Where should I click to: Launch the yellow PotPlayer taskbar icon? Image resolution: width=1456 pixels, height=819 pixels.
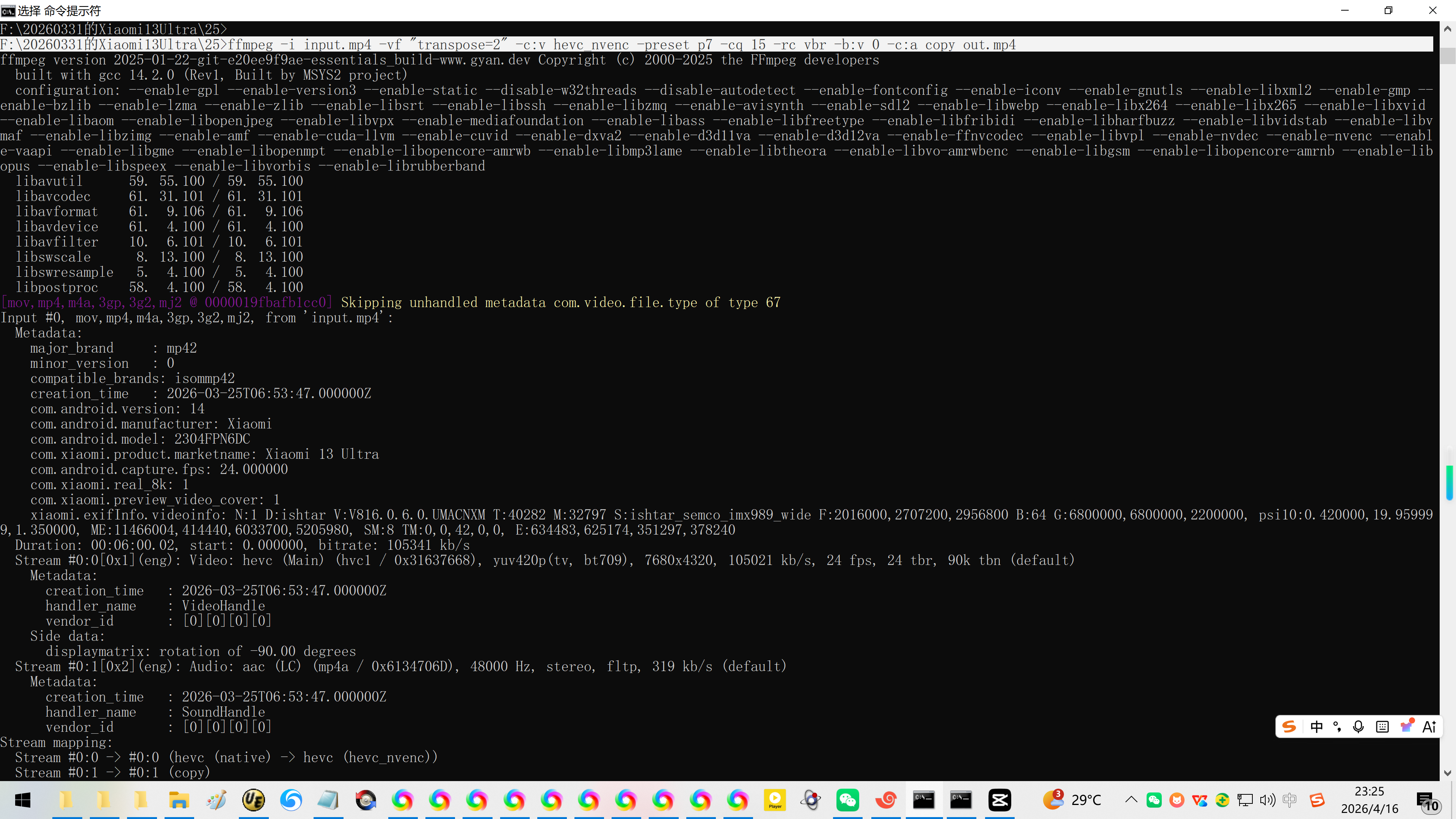tap(775, 800)
